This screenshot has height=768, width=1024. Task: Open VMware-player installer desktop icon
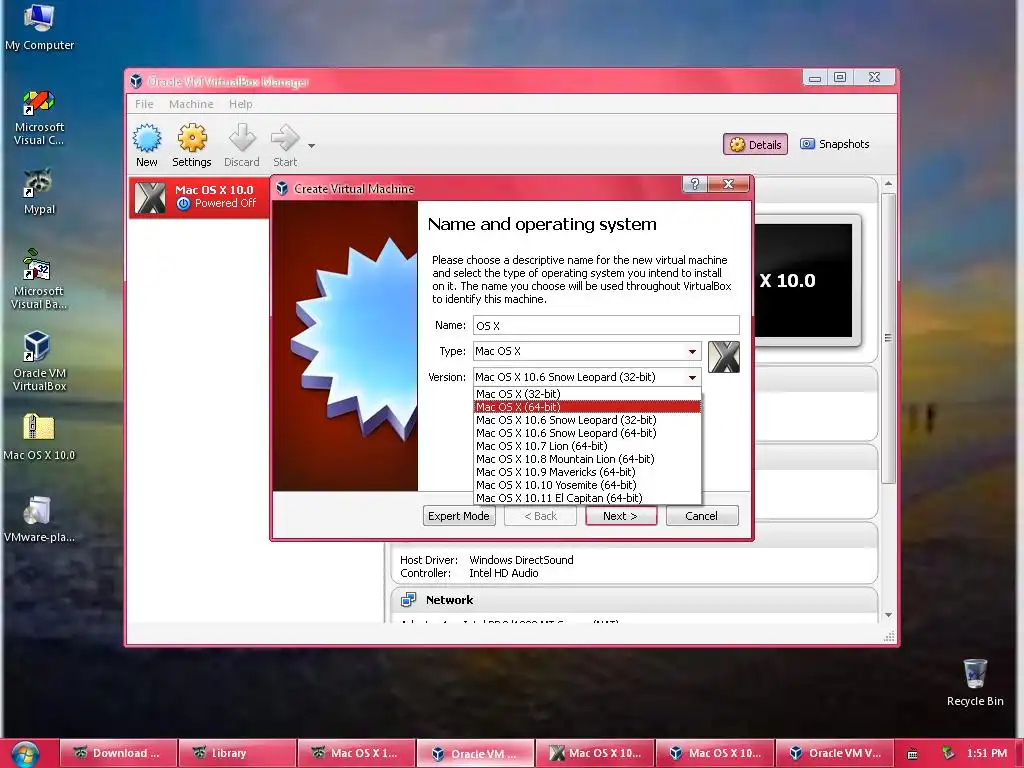click(x=39, y=519)
